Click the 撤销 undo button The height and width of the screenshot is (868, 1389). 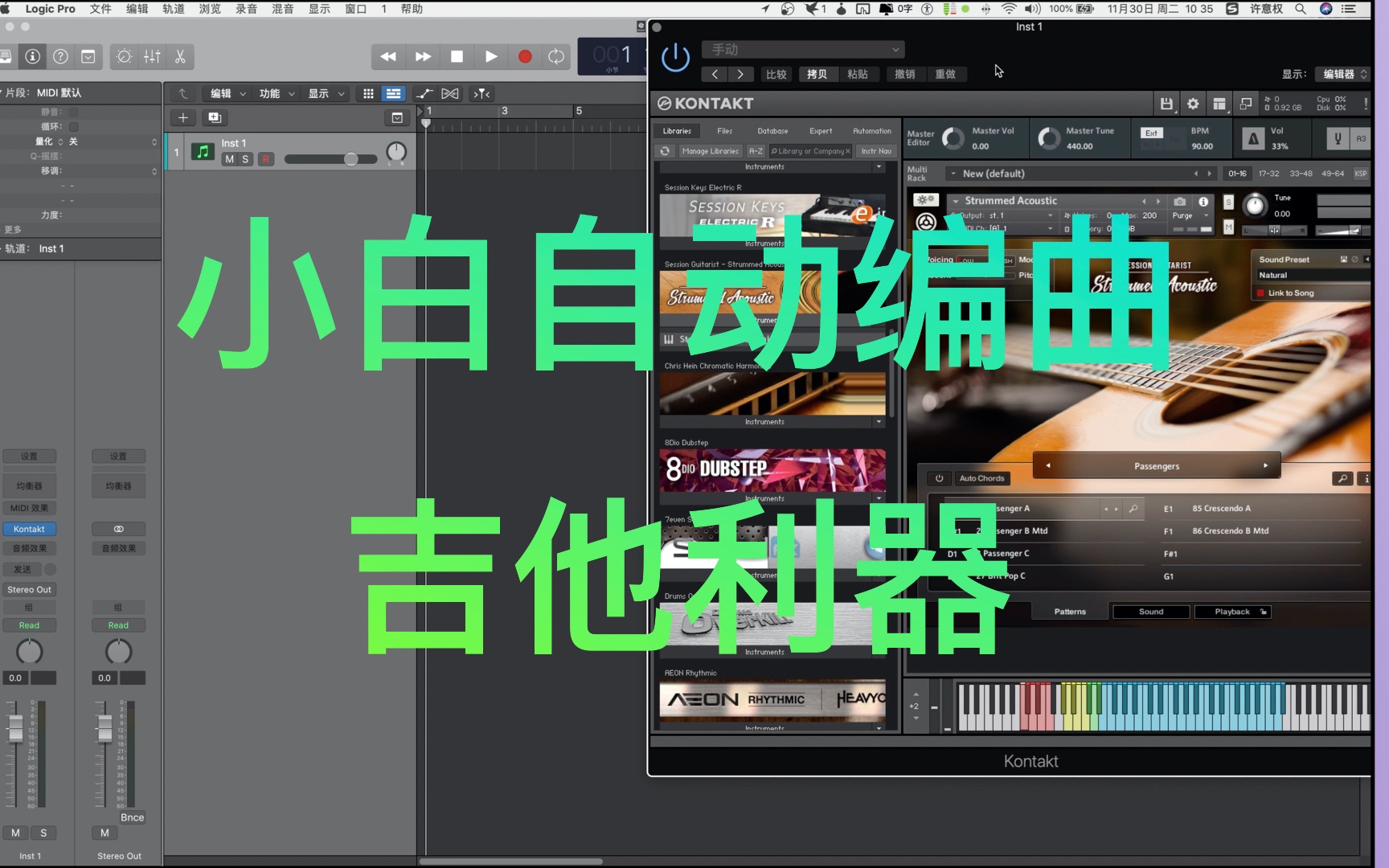tap(905, 74)
